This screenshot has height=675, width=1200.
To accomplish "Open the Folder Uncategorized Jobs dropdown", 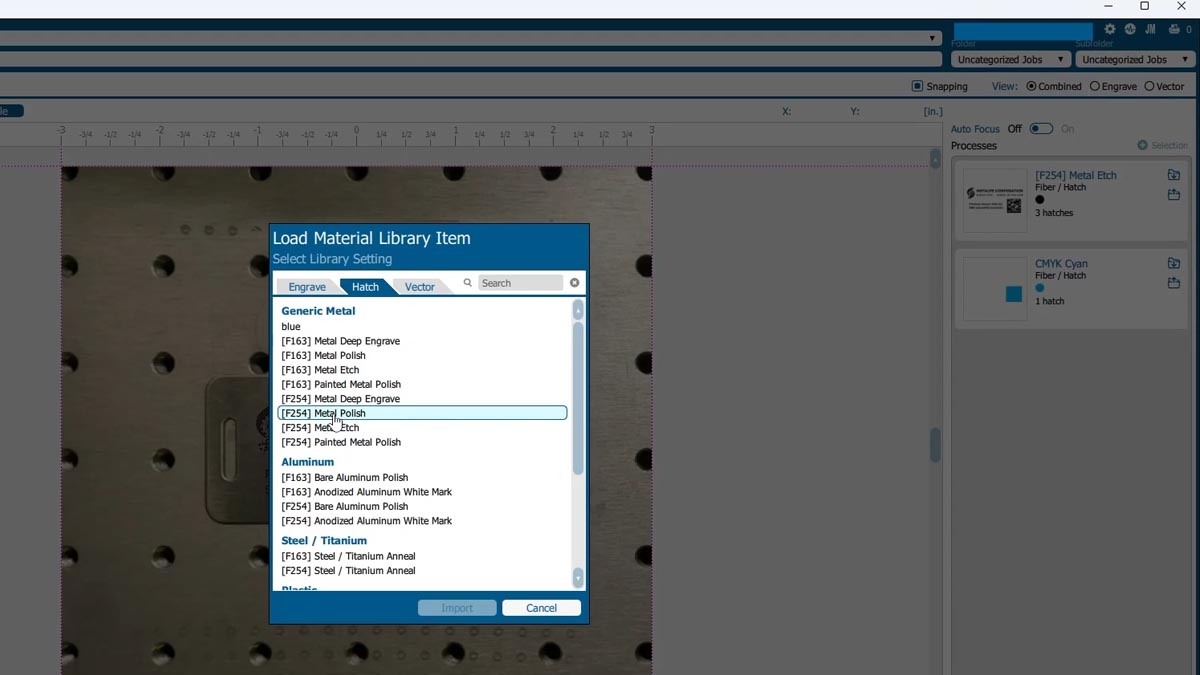I will 1010,60.
